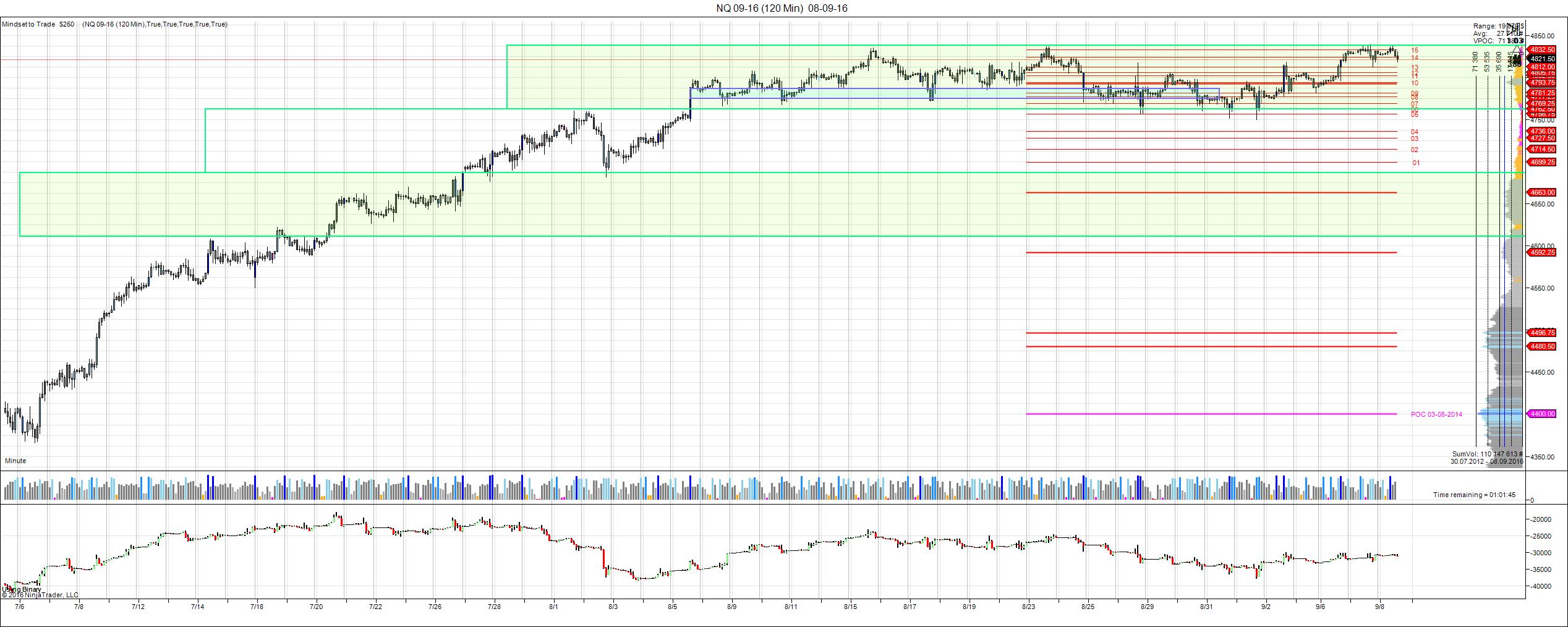Select the 8/1 date on the time axis
Viewport: 1568px width, 627px height.
click(x=553, y=607)
